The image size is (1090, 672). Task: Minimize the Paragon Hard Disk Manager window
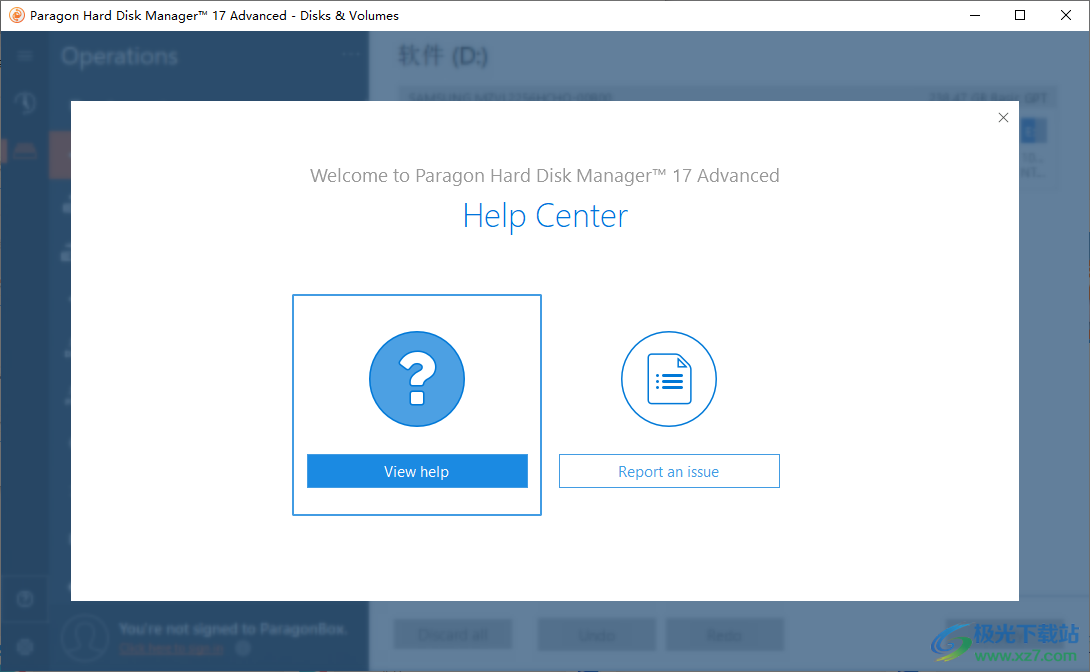975,15
